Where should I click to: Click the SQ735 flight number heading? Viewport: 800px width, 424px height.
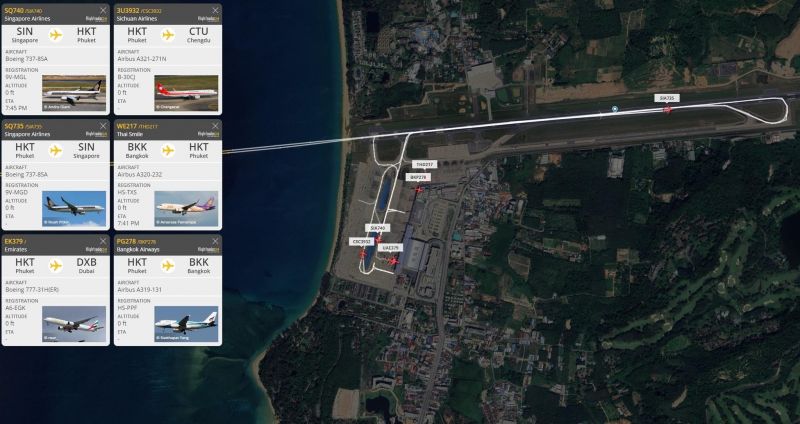[14, 126]
